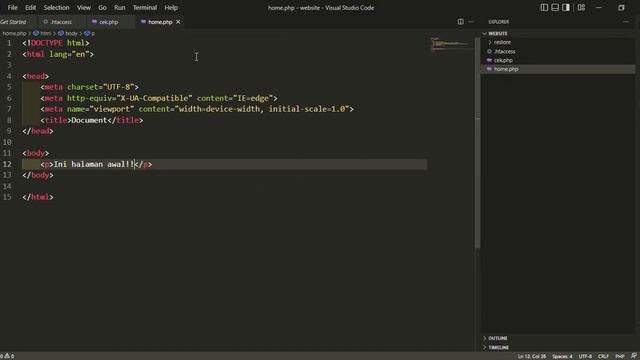Click the gear icon on .htaccess tab
This screenshot has width=640, height=360.
point(45,22)
